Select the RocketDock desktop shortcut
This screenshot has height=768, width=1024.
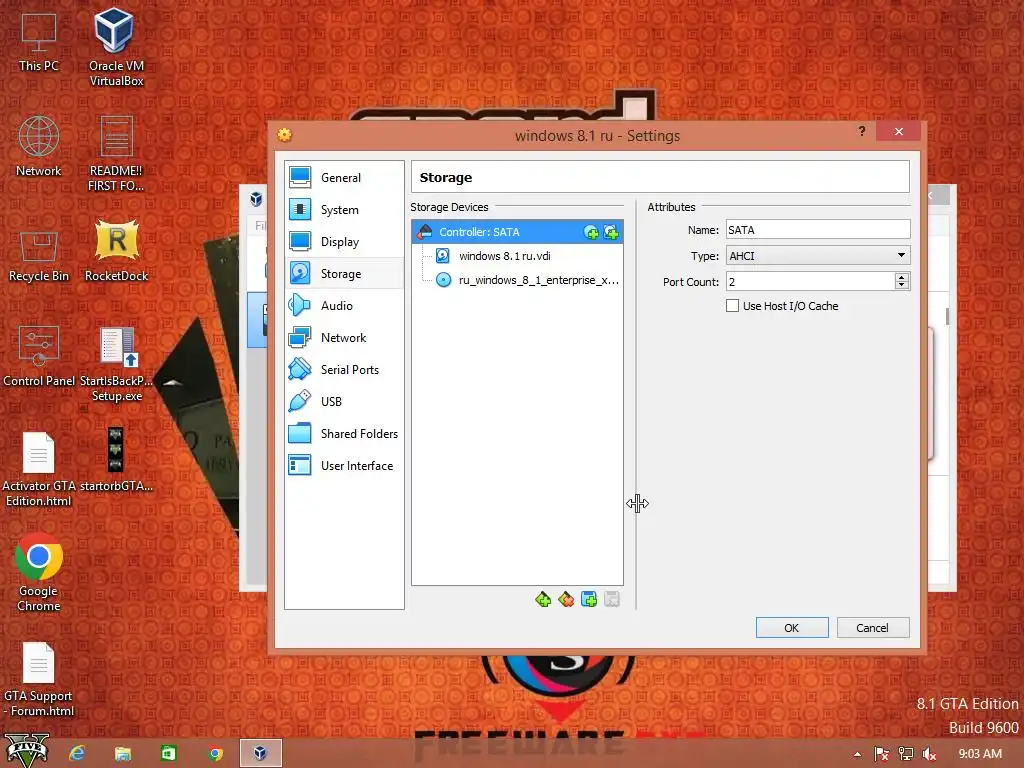point(116,251)
